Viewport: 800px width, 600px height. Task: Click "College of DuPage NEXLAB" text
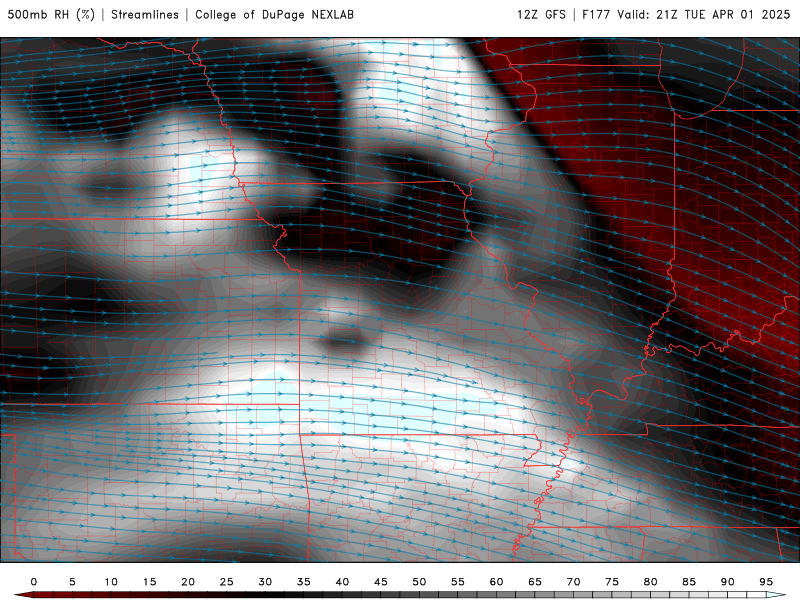click(x=274, y=15)
